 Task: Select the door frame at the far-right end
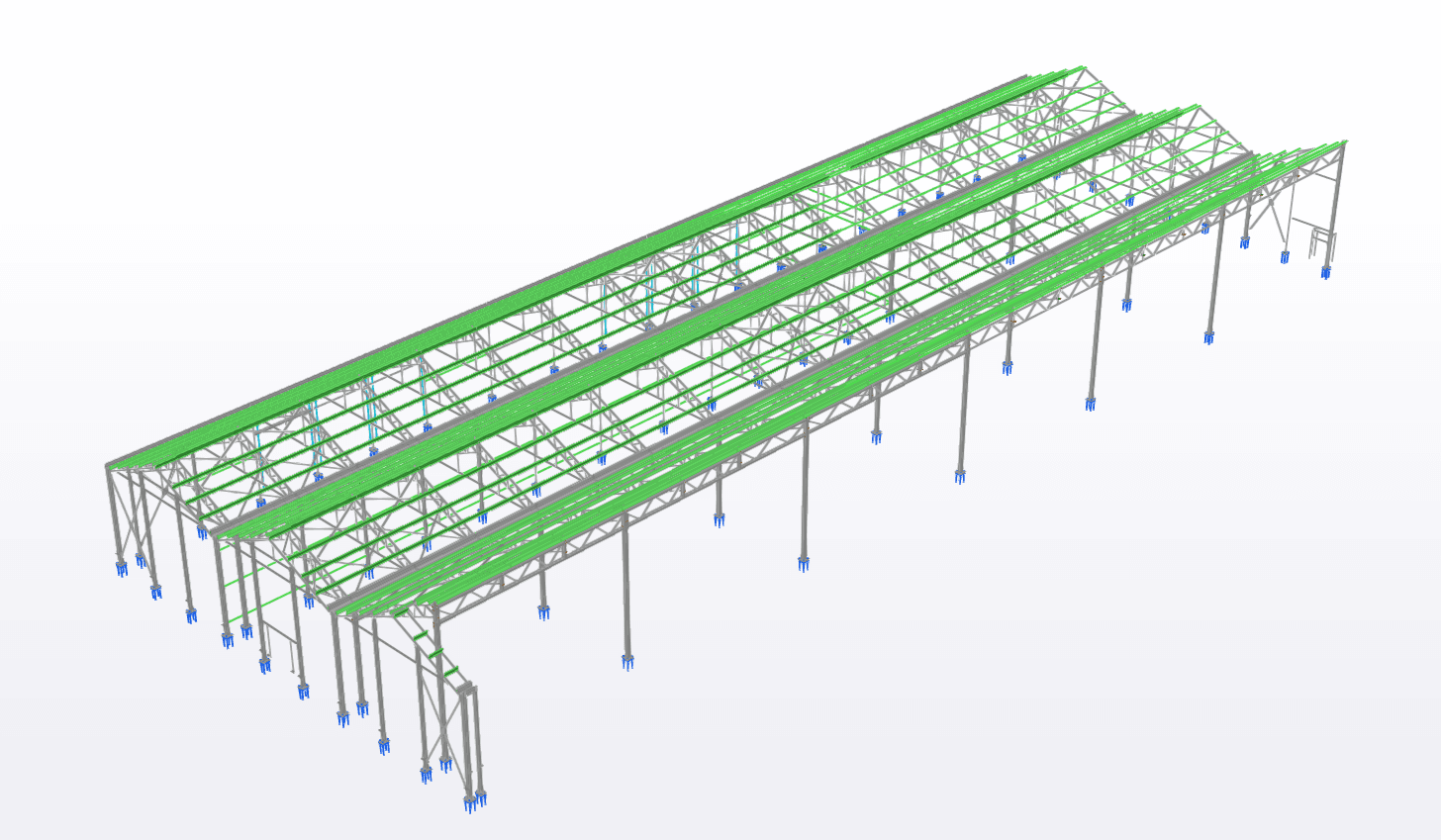click(1319, 241)
